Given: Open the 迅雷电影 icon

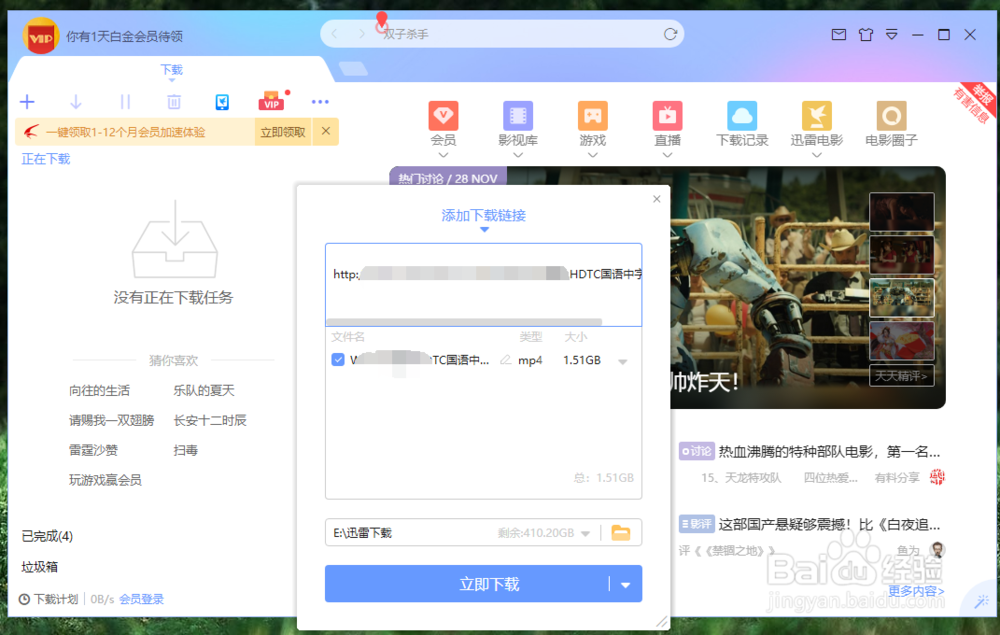Looking at the screenshot, I should click(x=816, y=116).
